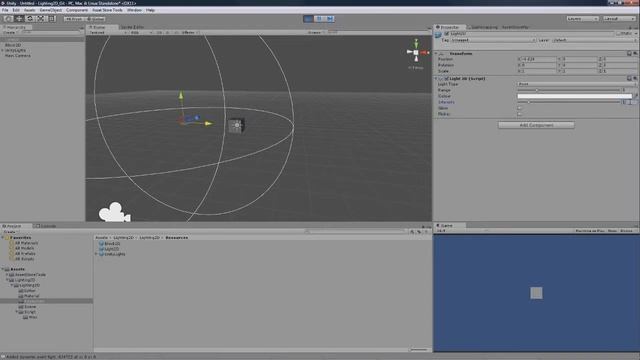Open Light 2D script help icon

tap(629, 78)
